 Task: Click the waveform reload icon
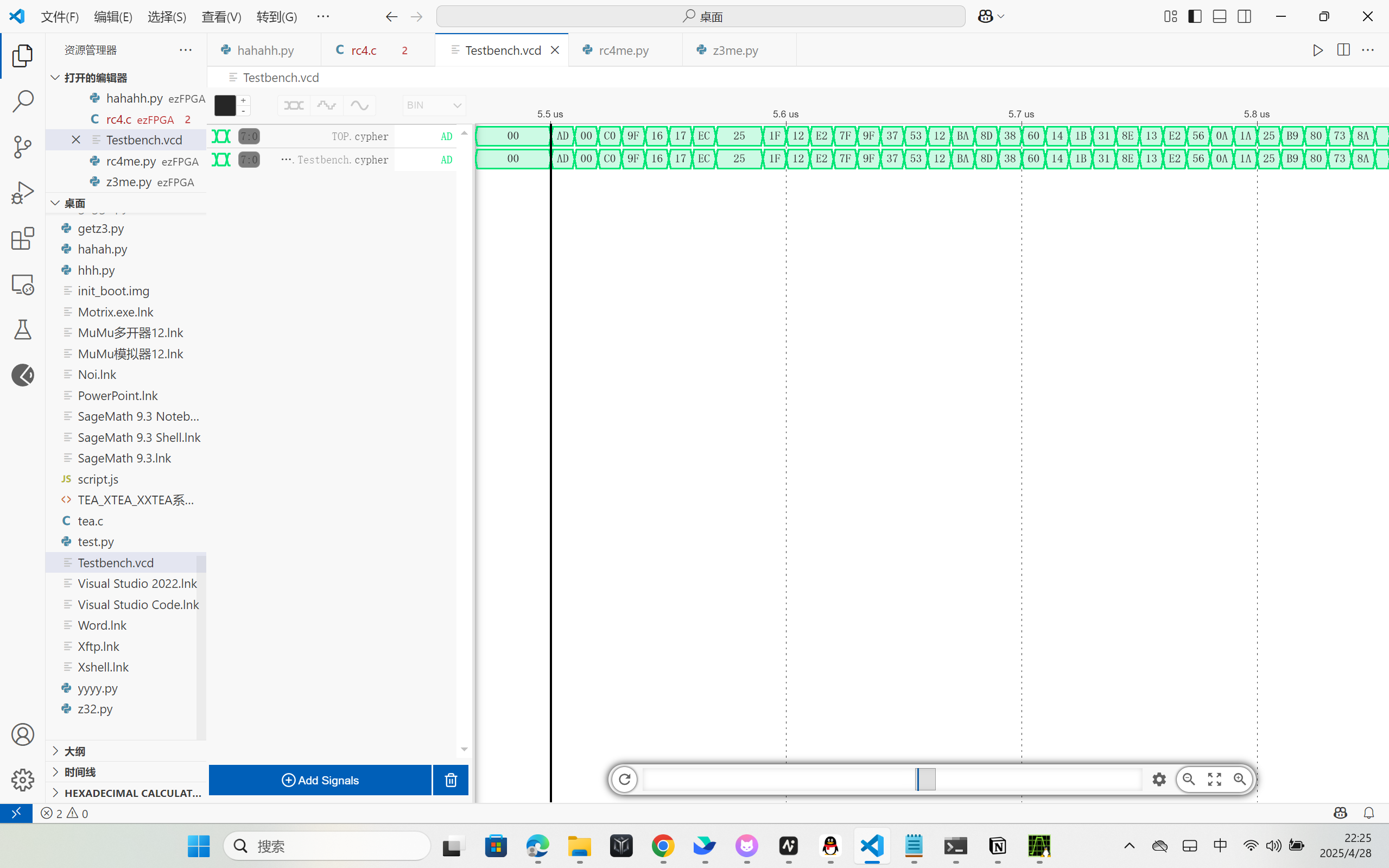[624, 779]
